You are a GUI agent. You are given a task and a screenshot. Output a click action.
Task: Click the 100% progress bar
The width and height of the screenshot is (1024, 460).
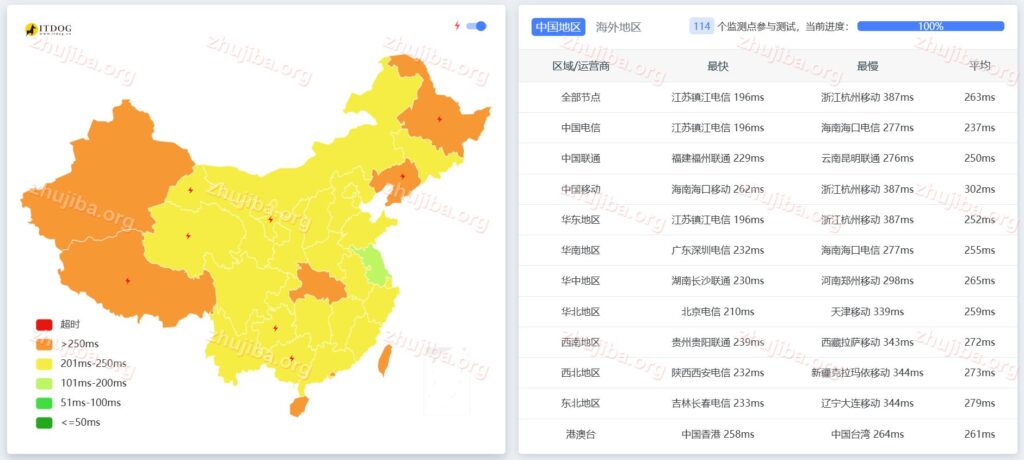coord(931,26)
